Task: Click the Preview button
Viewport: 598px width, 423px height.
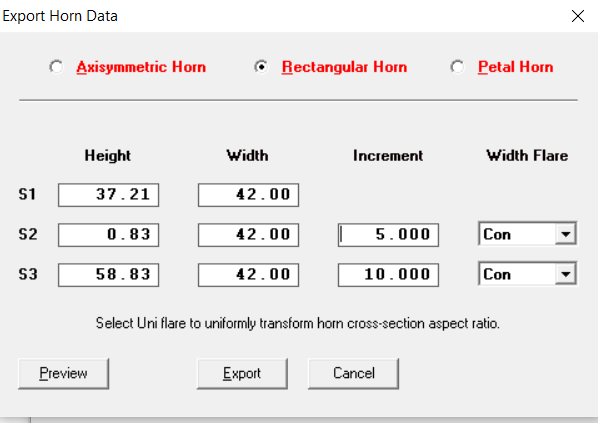Action: click(63, 373)
